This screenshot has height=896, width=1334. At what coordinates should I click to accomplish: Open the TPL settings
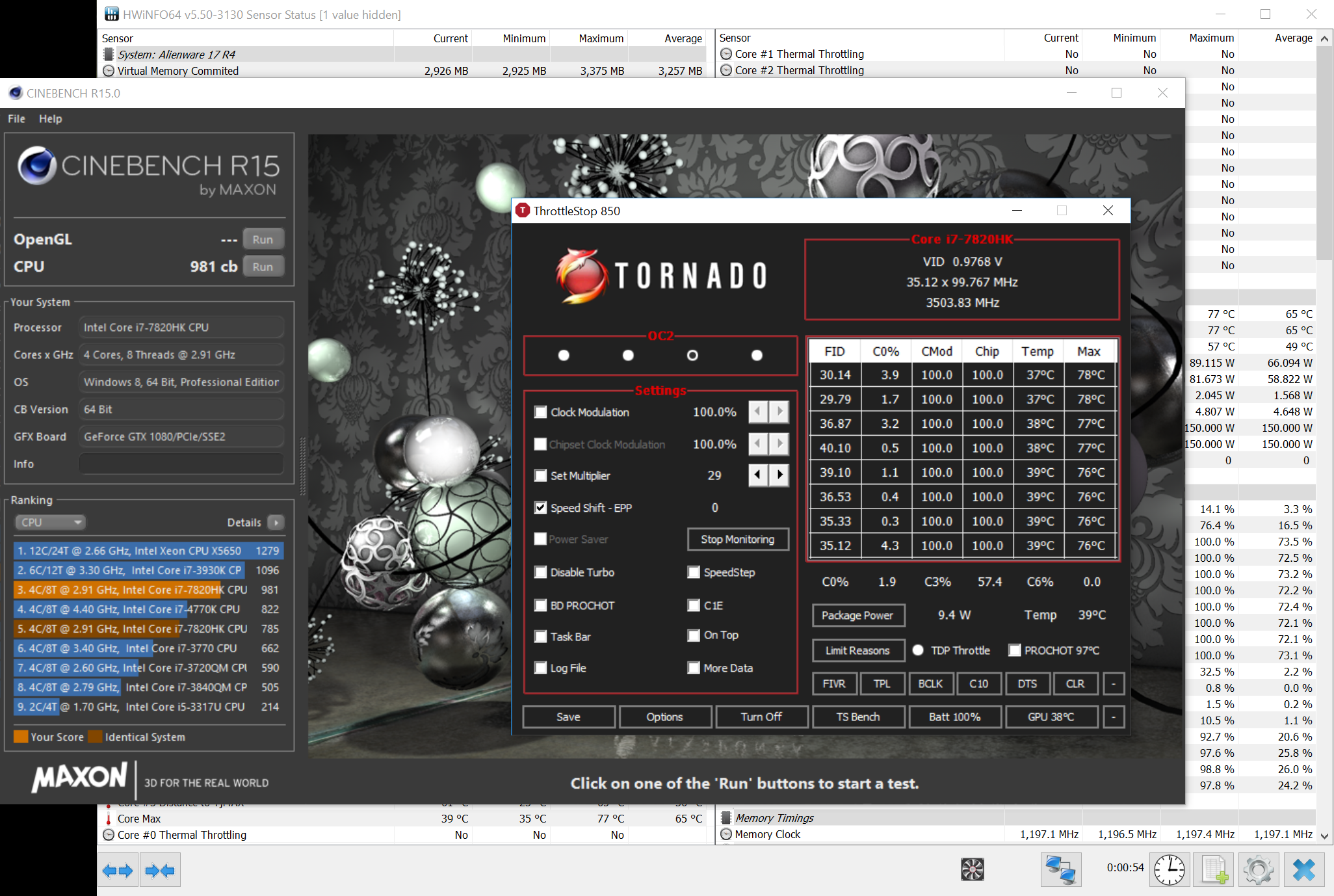tap(882, 683)
